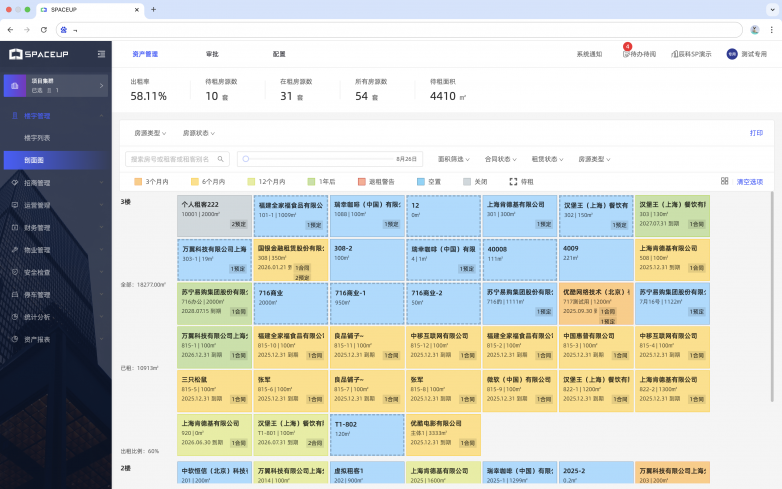Expand the 统计分析 chevron

point(101,317)
